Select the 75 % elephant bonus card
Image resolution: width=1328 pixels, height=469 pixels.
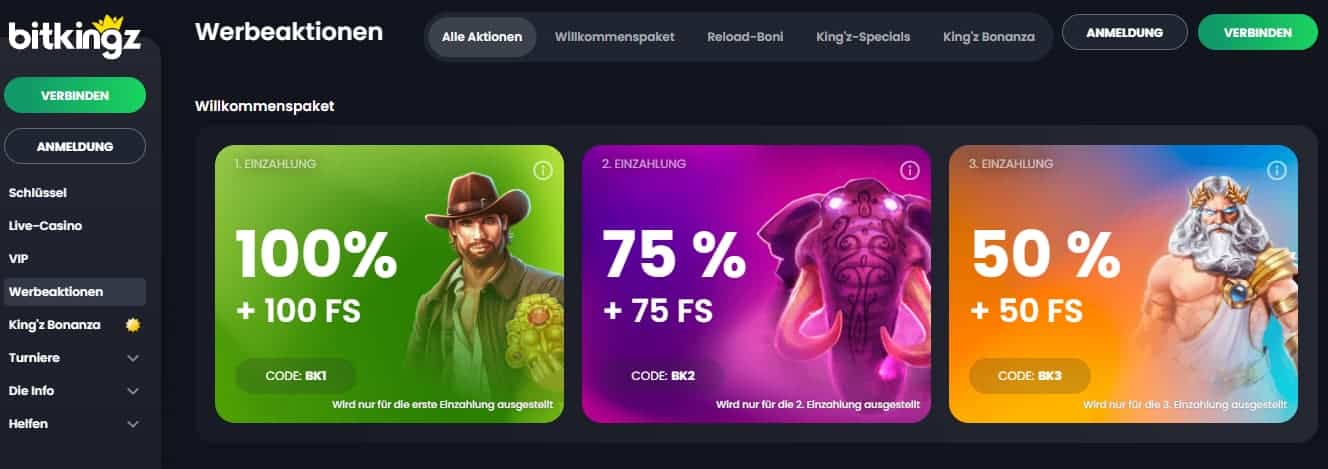[756, 284]
